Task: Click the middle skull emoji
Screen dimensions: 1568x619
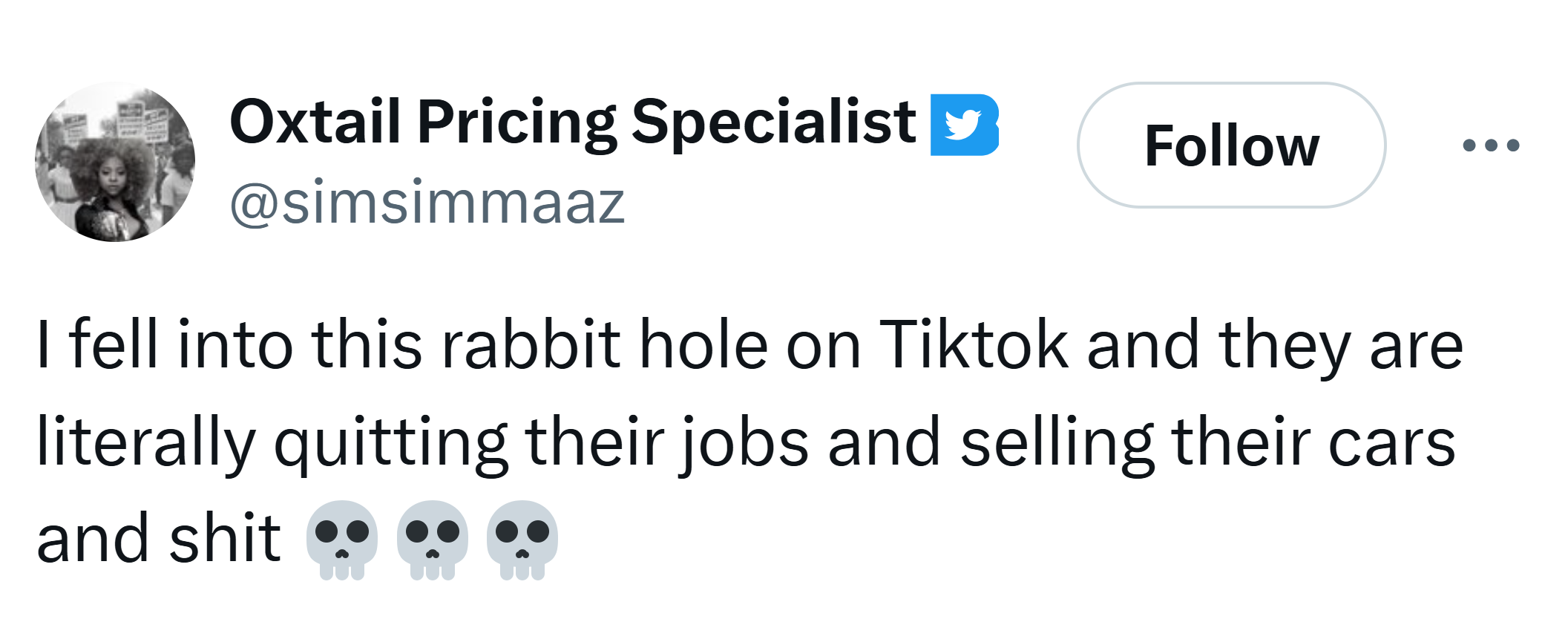Action: coord(432,540)
